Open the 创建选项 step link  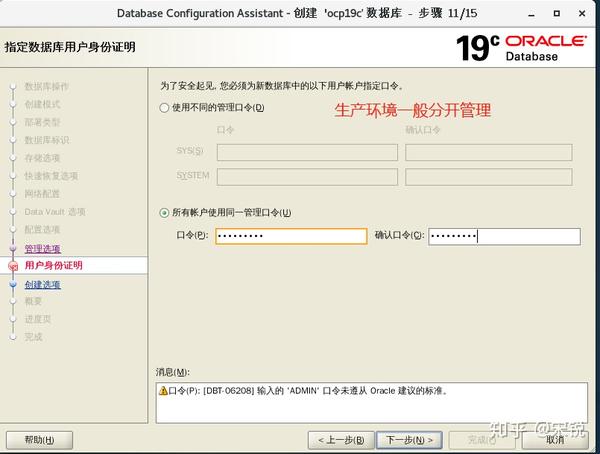point(42,284)
